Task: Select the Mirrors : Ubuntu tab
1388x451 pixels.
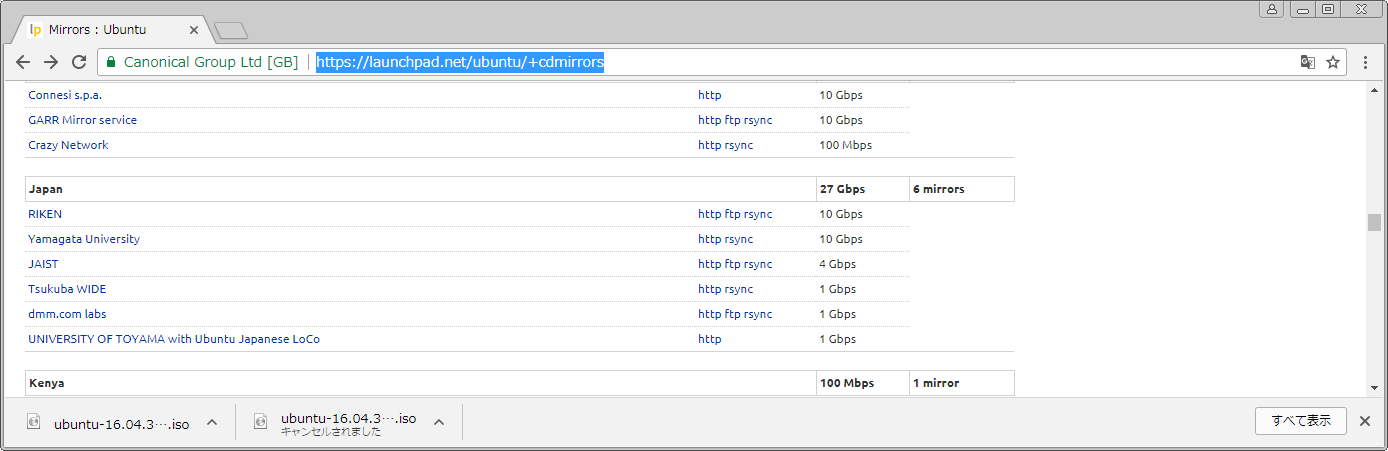Action: (110, 30)
